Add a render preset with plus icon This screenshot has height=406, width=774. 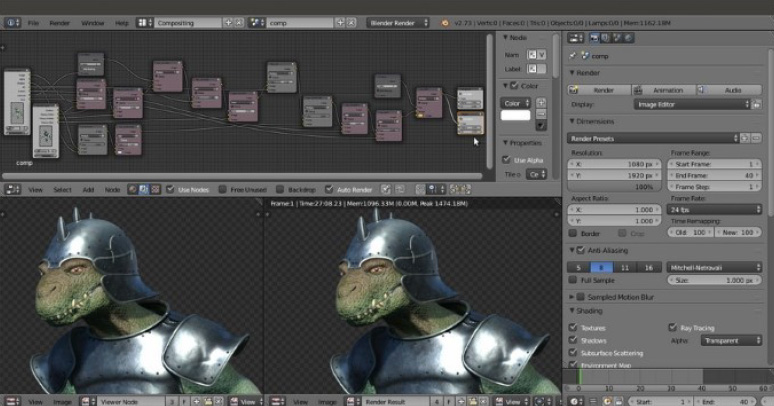point(745,138)
